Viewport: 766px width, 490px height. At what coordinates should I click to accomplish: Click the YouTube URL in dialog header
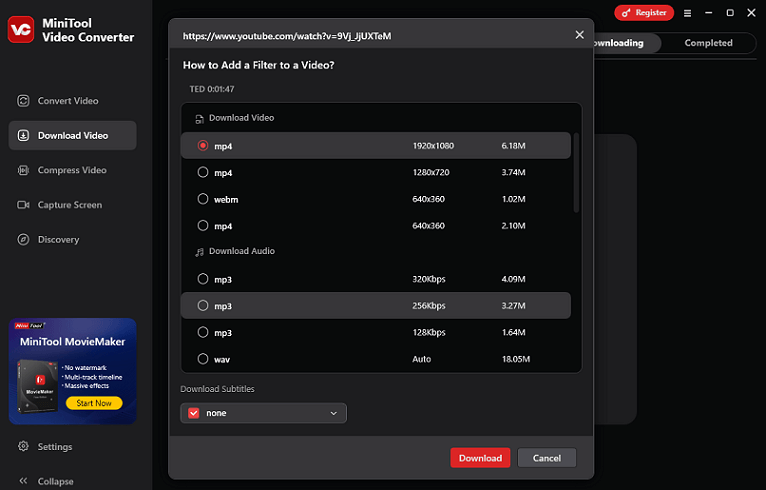coord(287,36)
